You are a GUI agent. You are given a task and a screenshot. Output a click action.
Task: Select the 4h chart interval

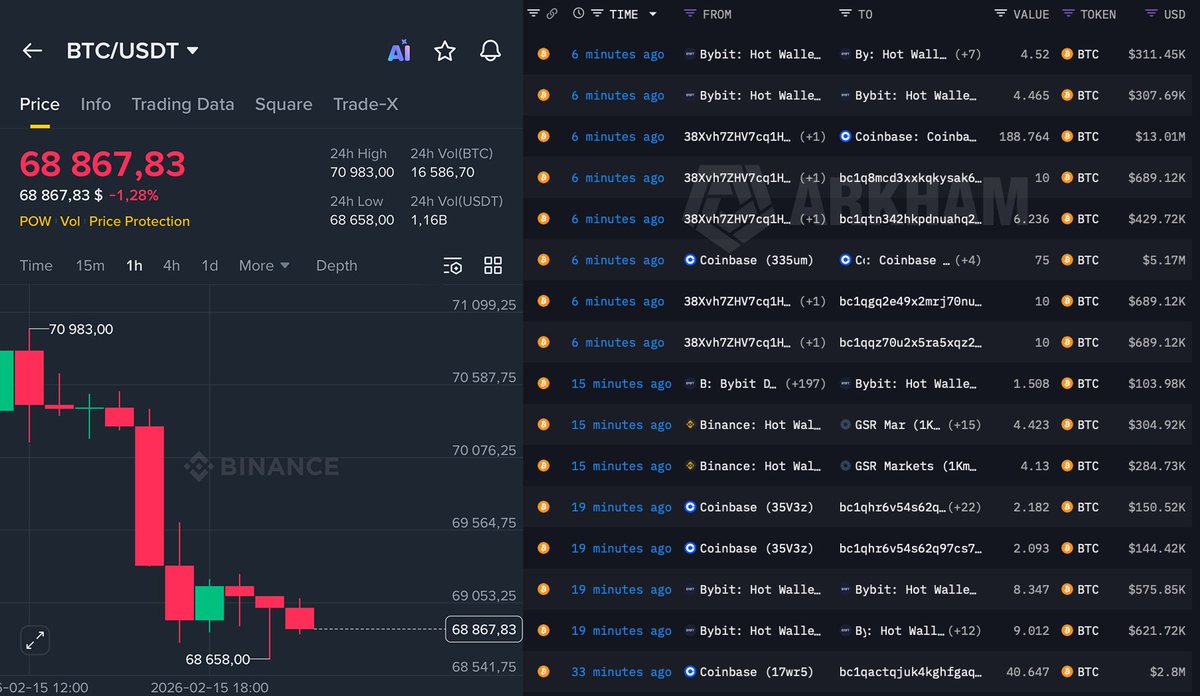click(172, 265)
